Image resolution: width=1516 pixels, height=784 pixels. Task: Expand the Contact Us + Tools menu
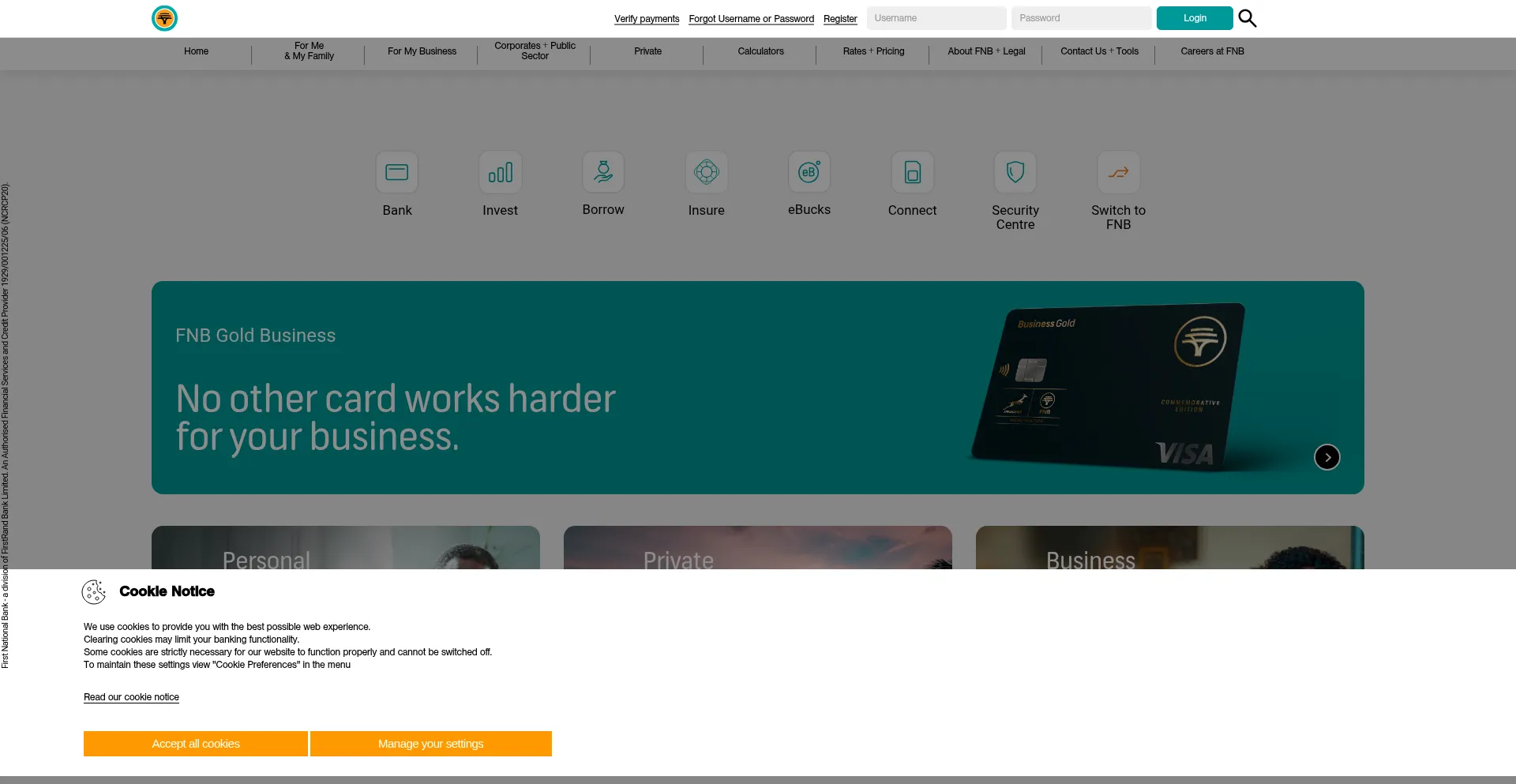(x=1099, y=51)
